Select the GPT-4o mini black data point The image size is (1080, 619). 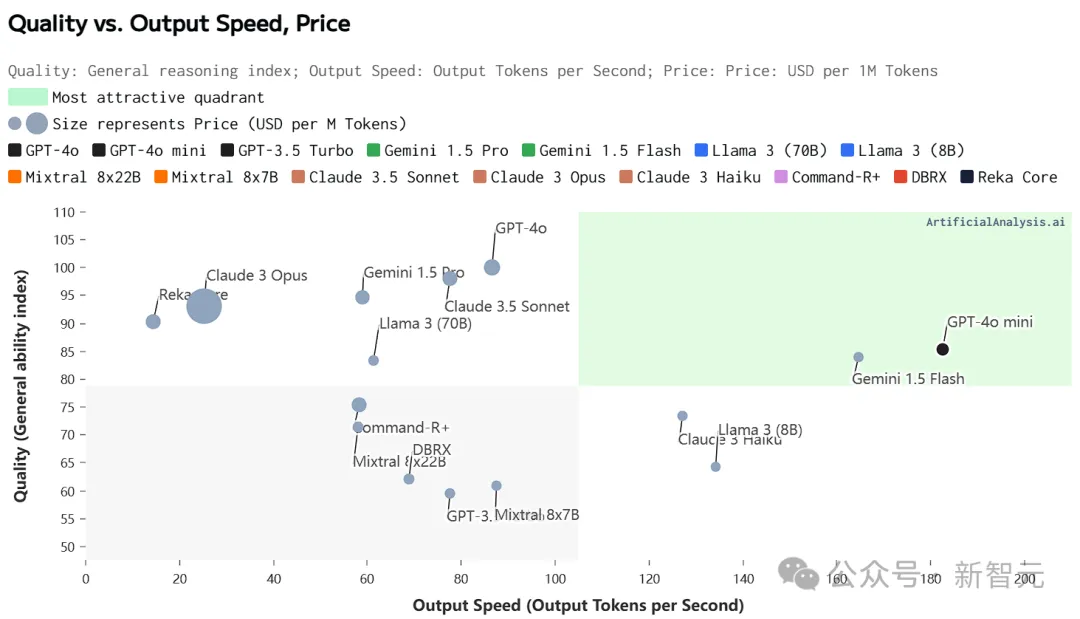click(942, 349)
